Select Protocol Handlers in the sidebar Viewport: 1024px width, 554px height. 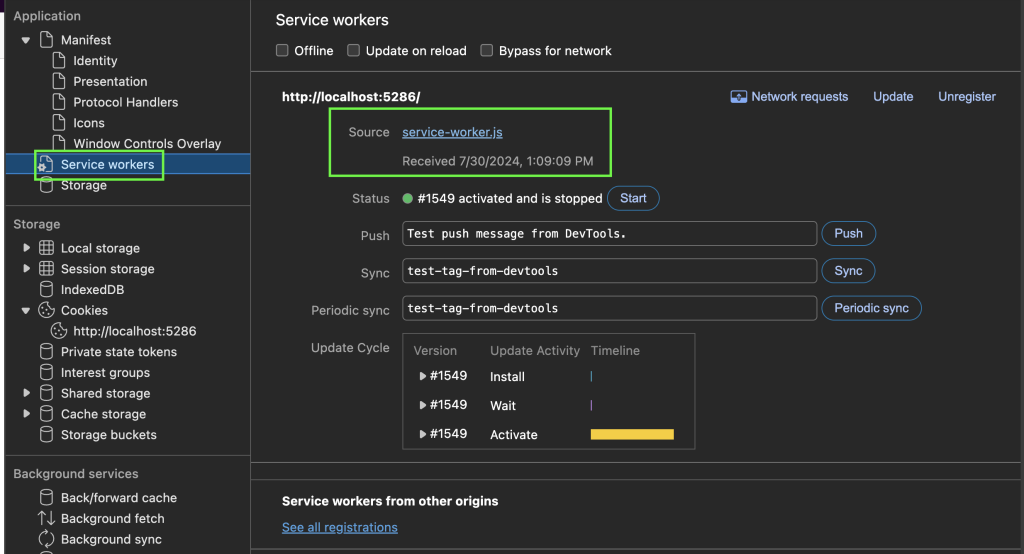pyautogui.click(x=125, y=102)
